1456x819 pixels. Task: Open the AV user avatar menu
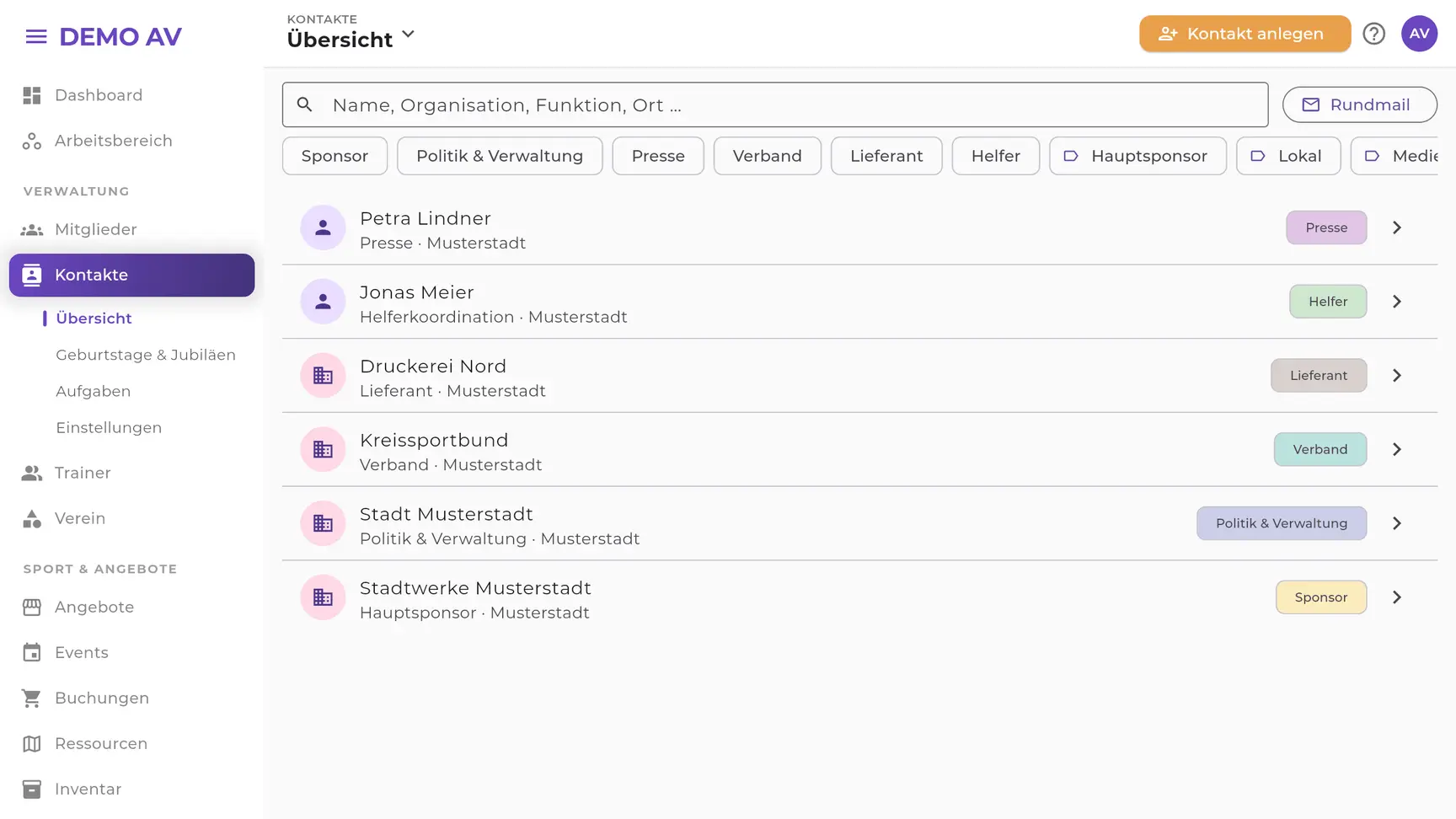pos(1420,34)
